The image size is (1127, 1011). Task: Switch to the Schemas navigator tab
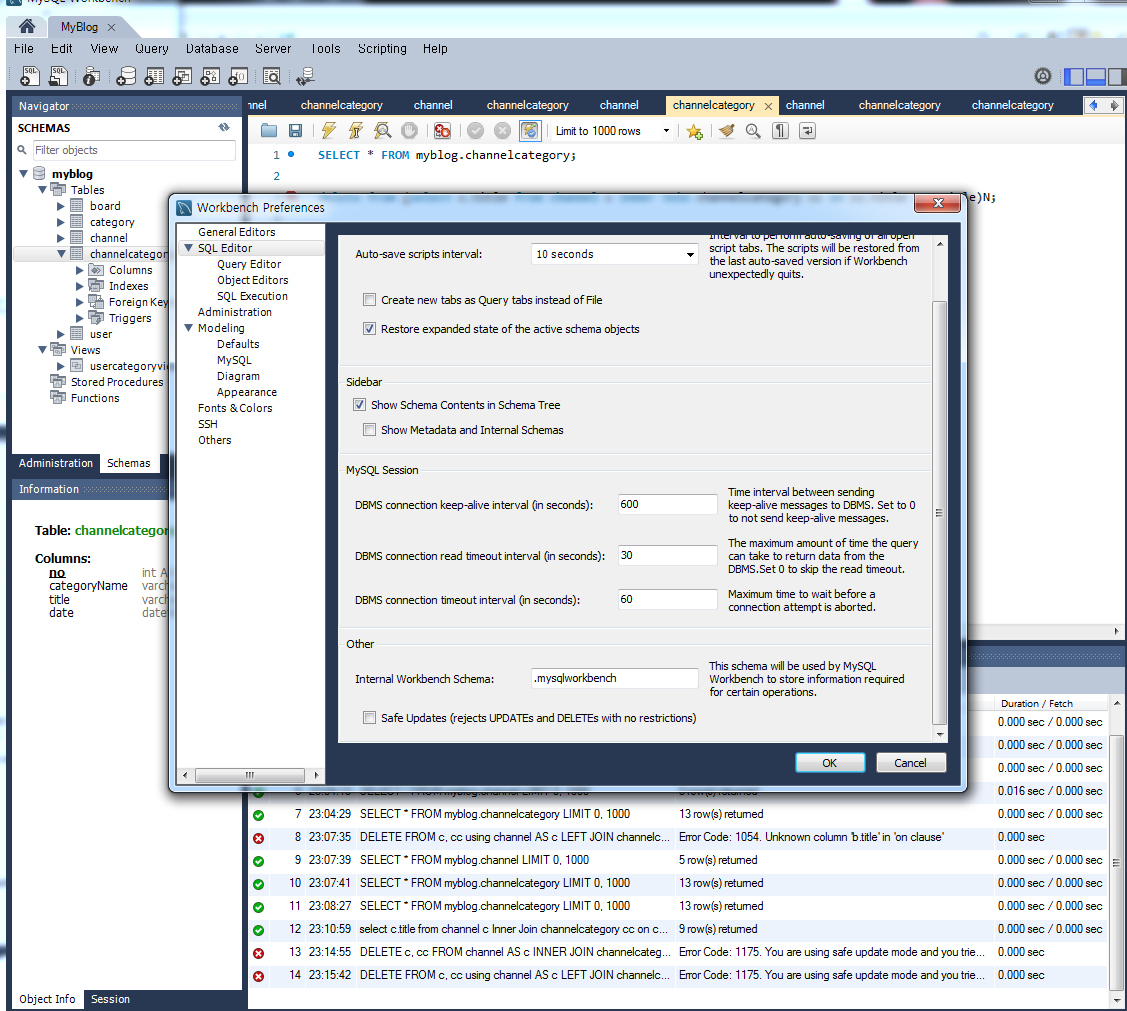tap(129, 463)
